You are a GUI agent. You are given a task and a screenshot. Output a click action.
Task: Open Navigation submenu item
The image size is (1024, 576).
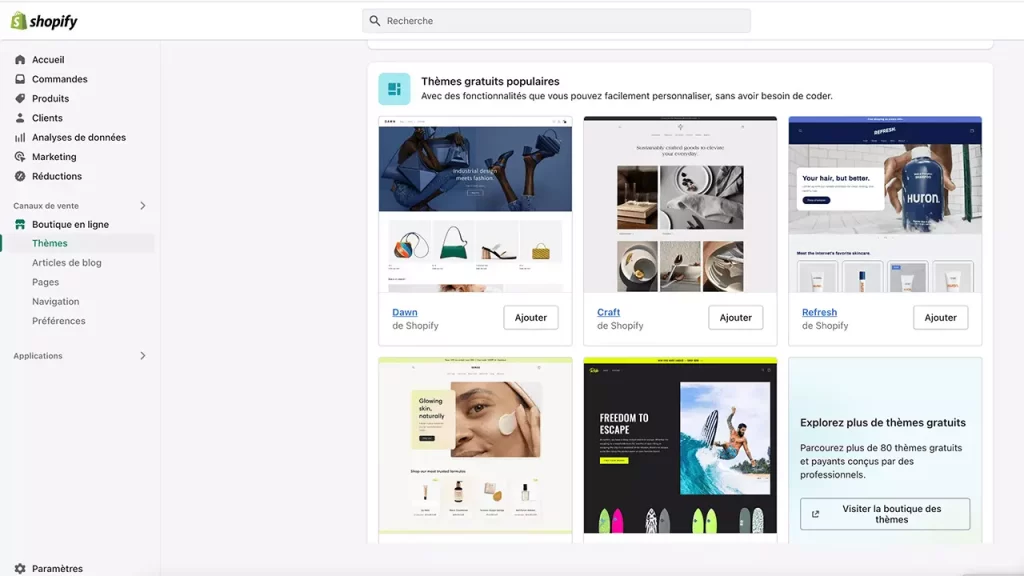56,302
